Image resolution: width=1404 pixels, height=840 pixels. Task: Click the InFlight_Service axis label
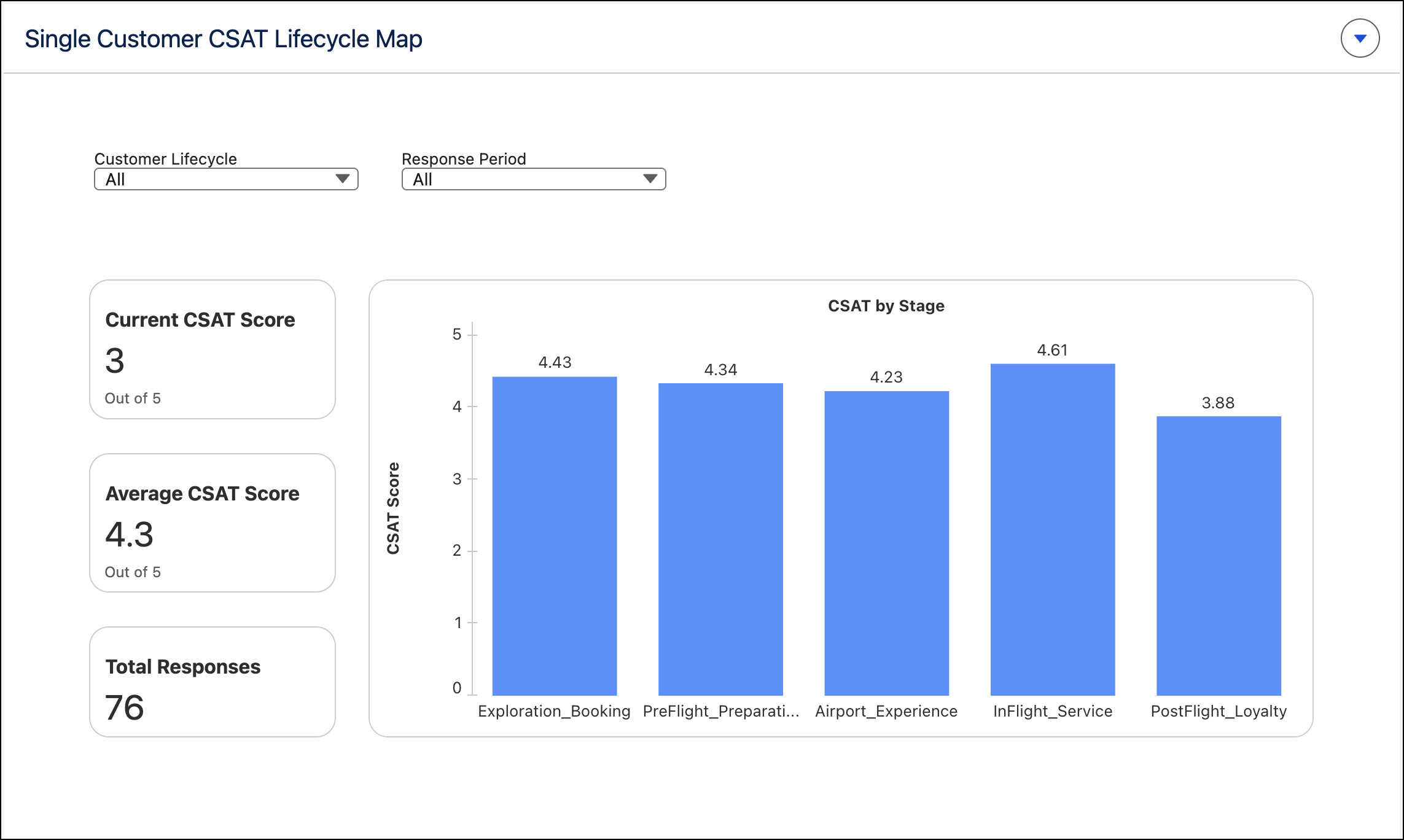pyautogui.click(x=1053, y=711)
